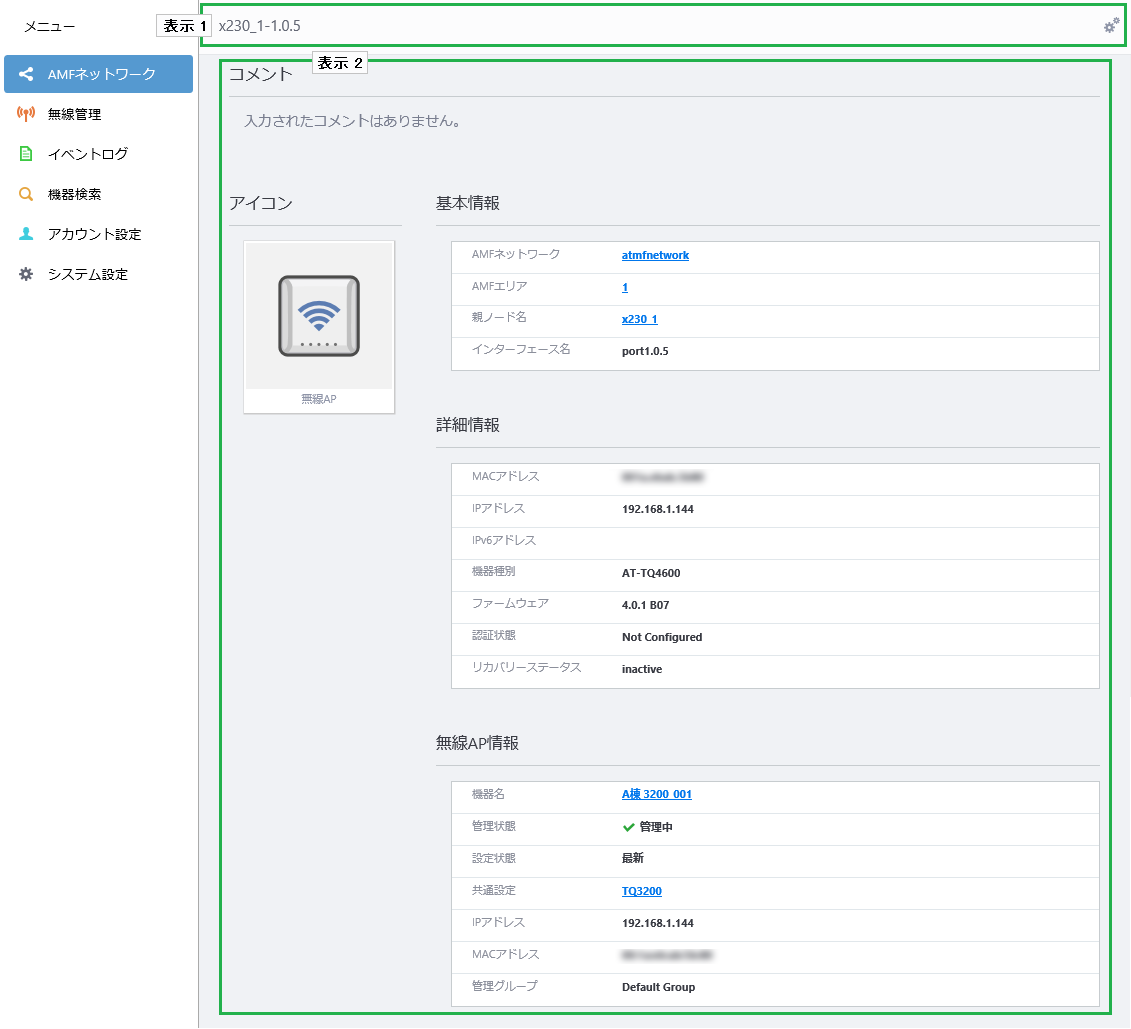Open the TQ3200 common settings link
The width and height of the screenshot is (1131, 1029).
pyautogui.click(x=641, y=891)
